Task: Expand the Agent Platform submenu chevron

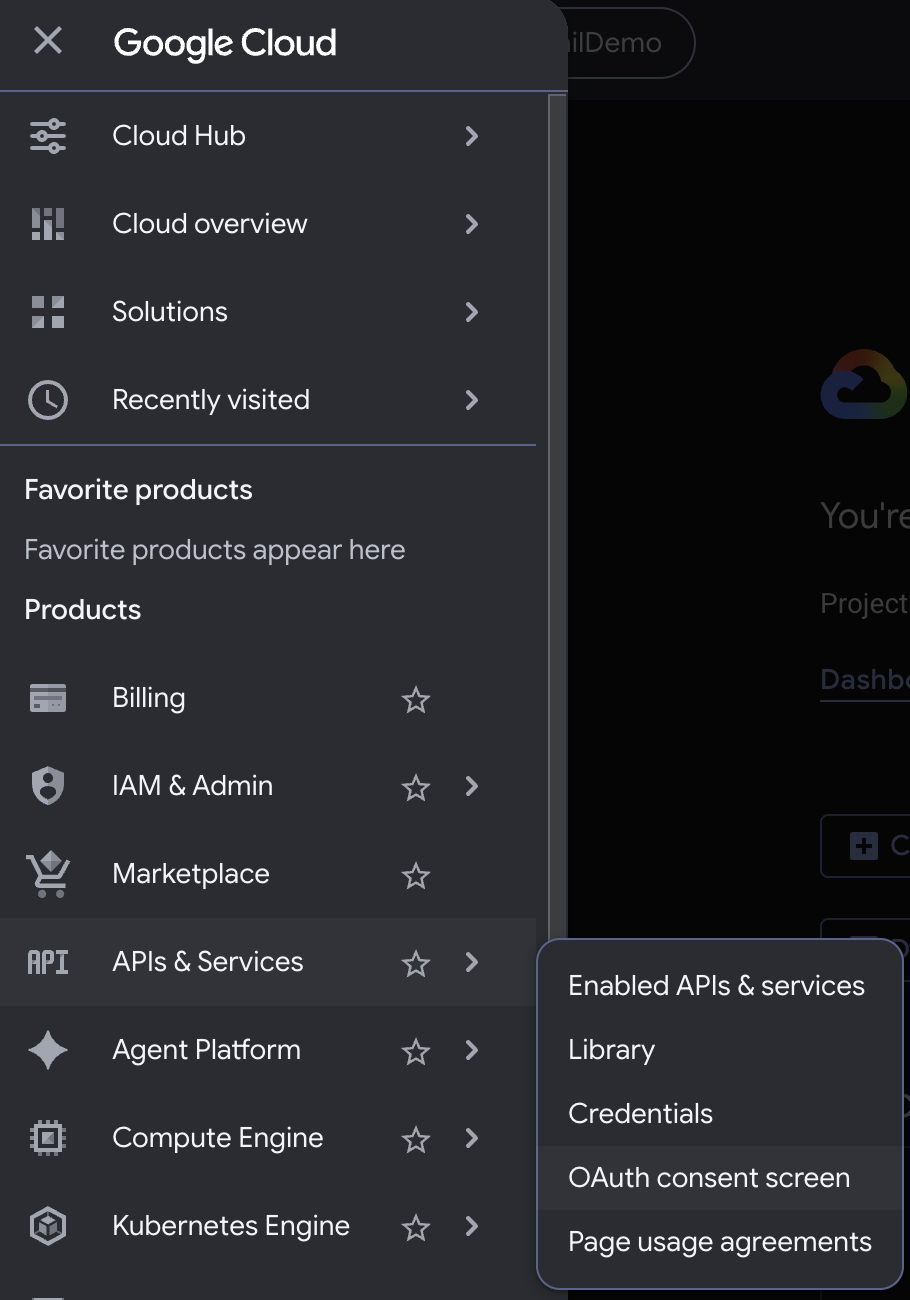Action: click(x=472, y=1050)
